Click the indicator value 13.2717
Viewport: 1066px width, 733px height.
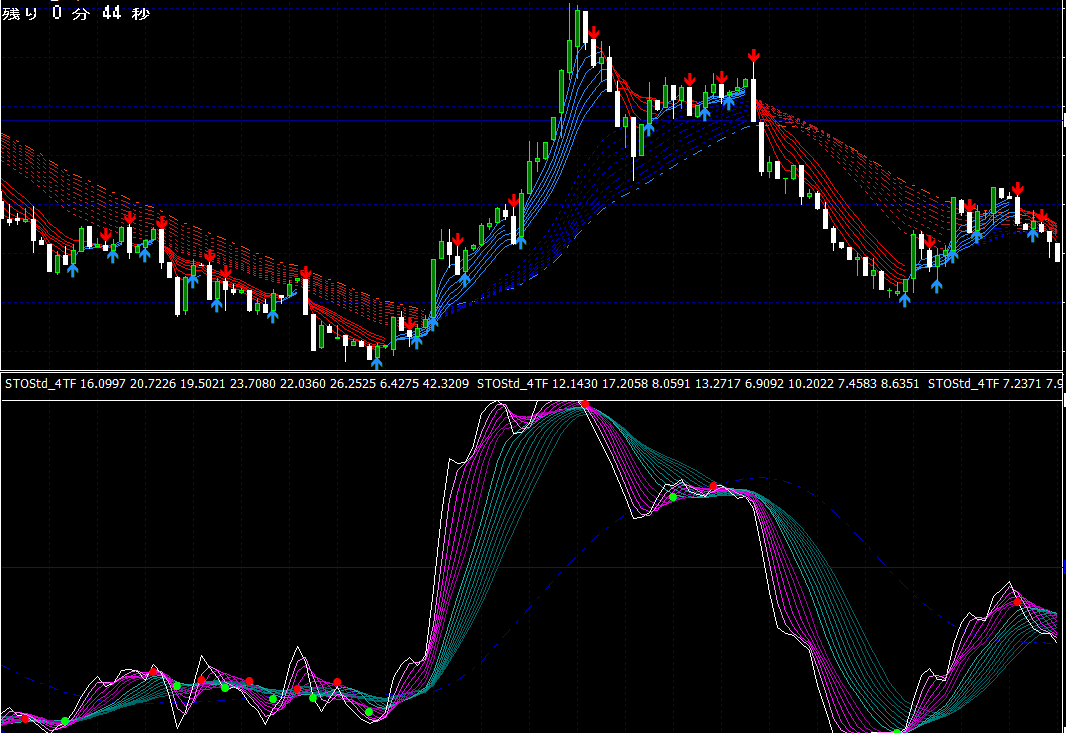[718, 383]
